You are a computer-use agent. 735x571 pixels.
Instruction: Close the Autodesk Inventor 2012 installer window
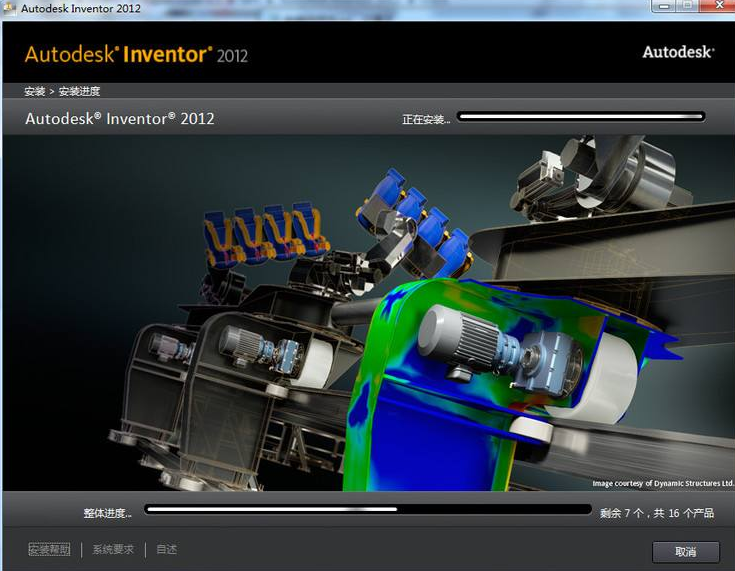coord(717,6)
